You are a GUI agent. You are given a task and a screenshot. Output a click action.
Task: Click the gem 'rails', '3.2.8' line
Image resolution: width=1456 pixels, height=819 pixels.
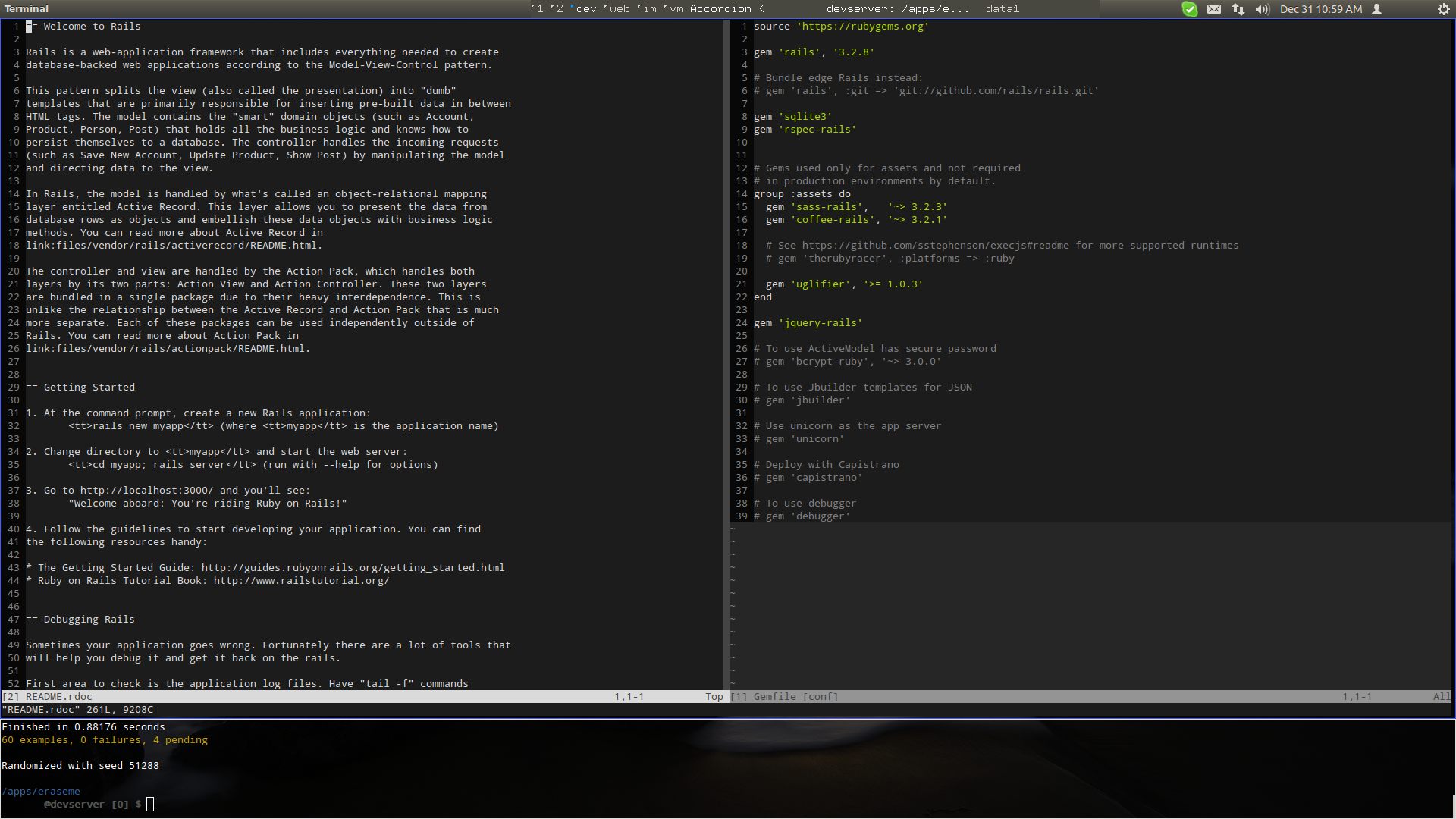814,52
